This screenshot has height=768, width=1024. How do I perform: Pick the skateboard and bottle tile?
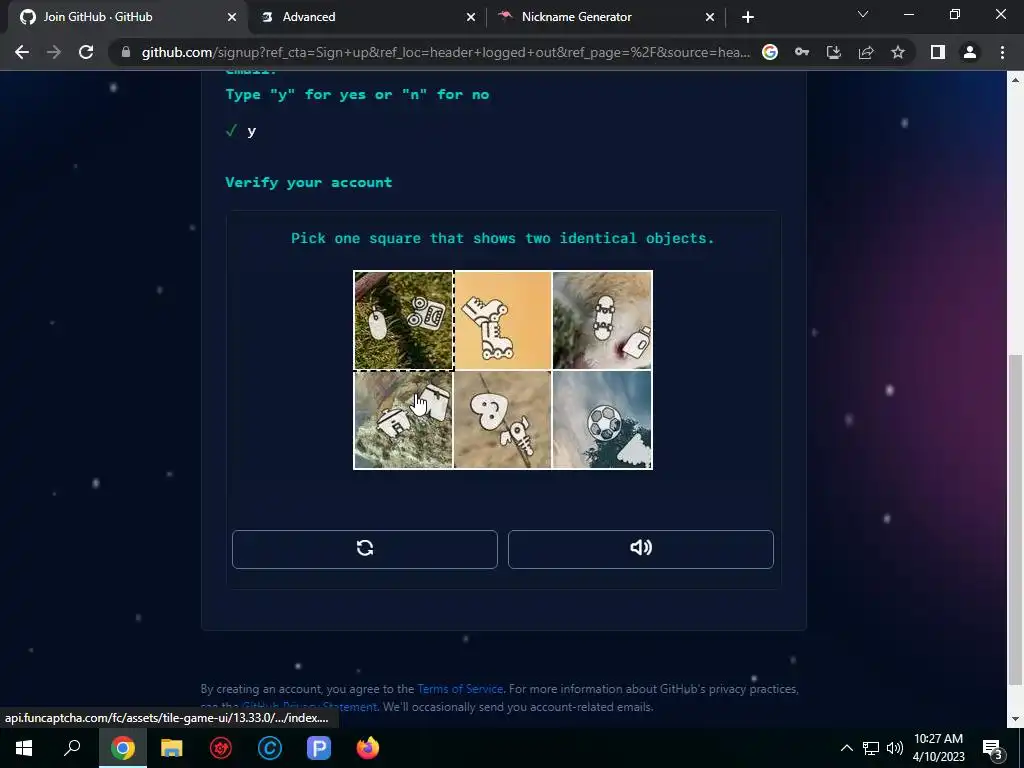tap(602, 320)
